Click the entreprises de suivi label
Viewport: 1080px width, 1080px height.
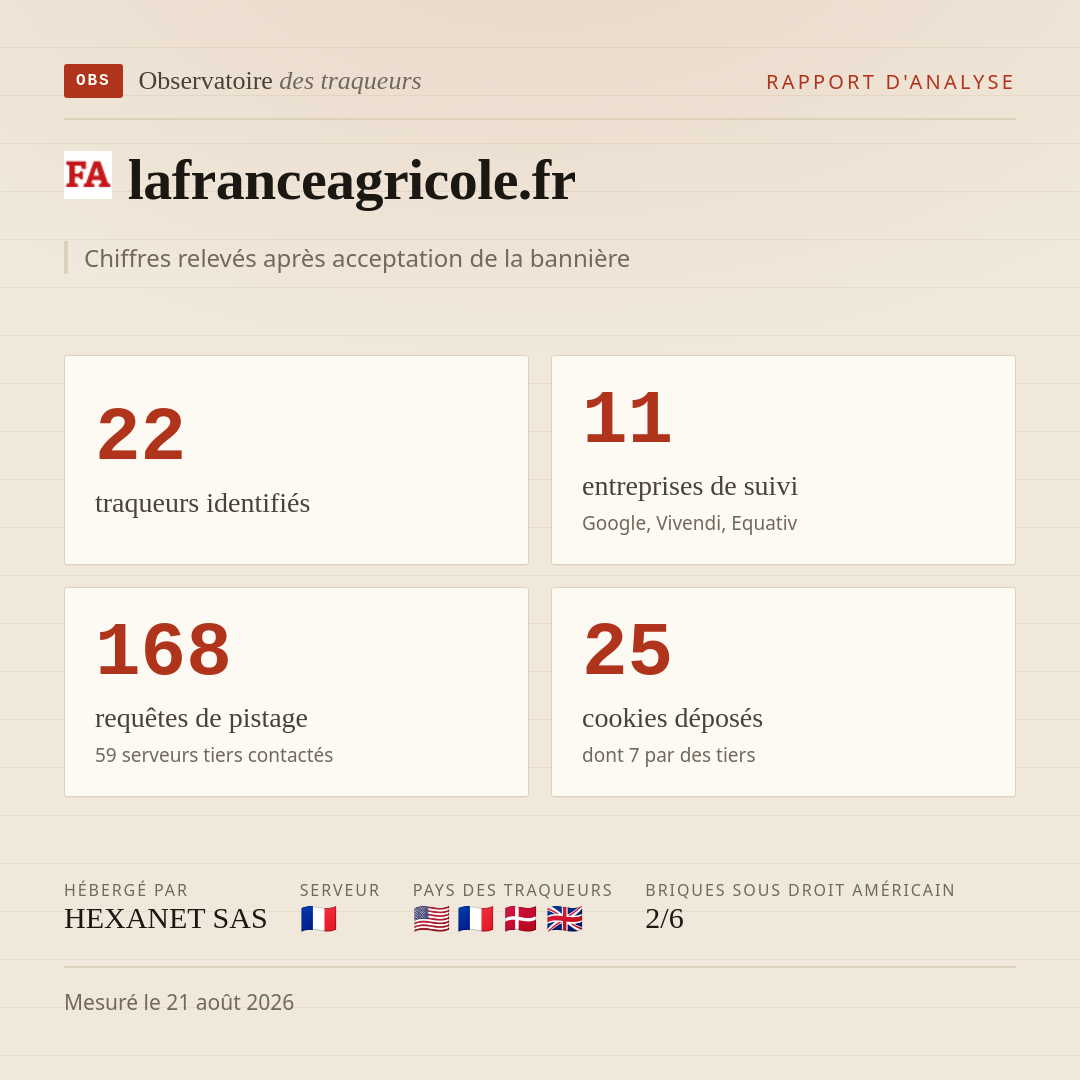(x=689, y=486)
